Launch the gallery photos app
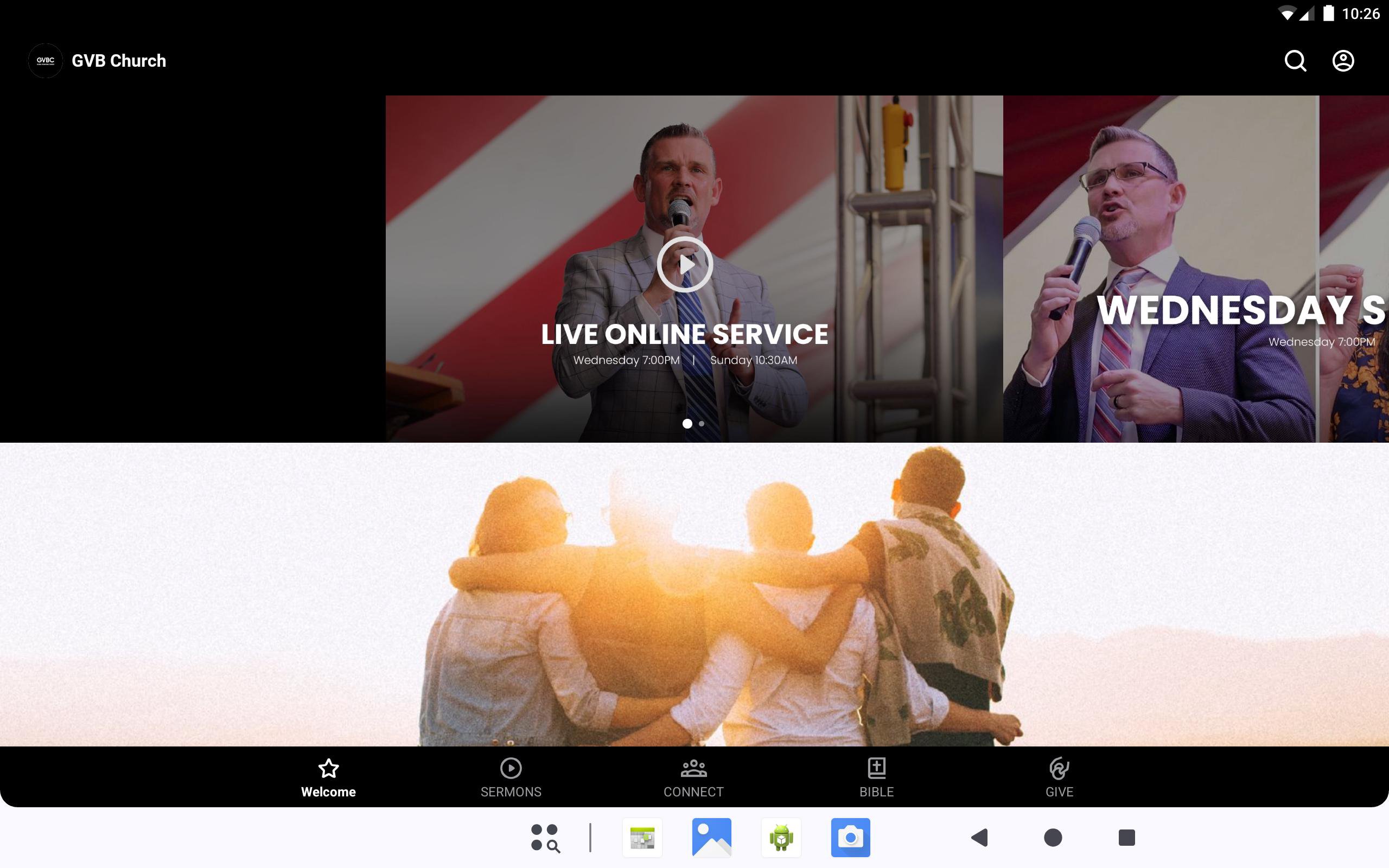The width and height of the screenshot is (1389, 868). coord(712,838)
